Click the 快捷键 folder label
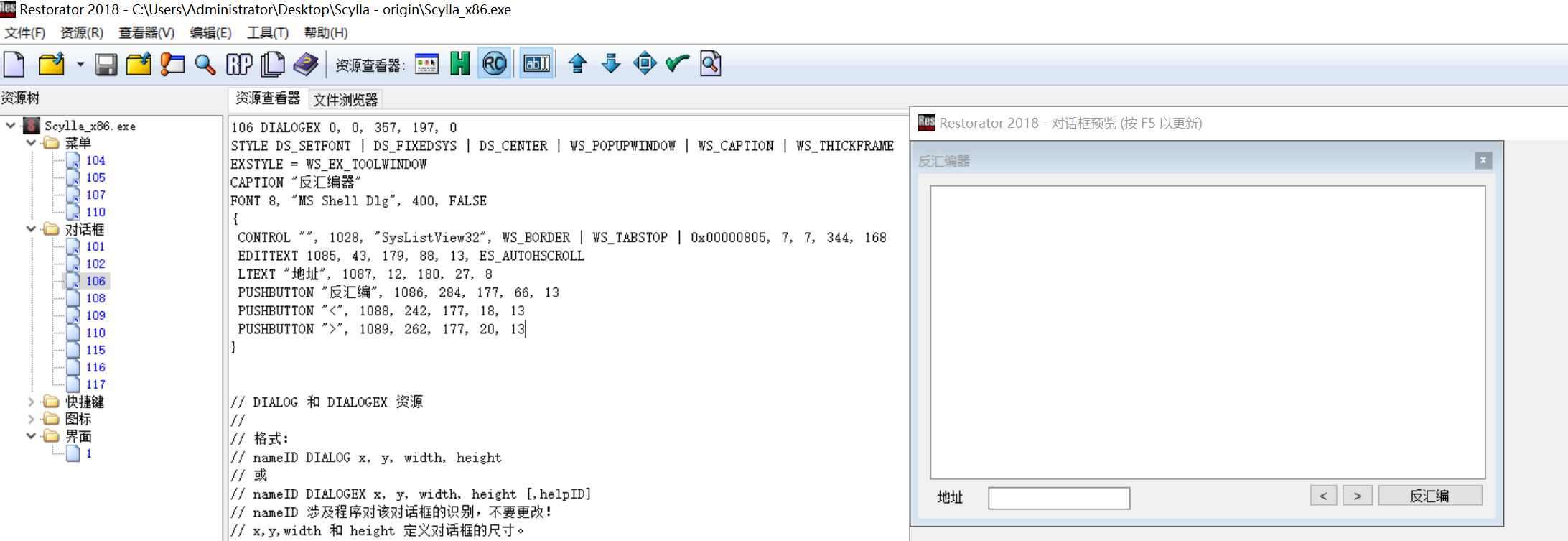Image resolution: width=1568 pixels, height=541 pixels. tap(85, 402)
